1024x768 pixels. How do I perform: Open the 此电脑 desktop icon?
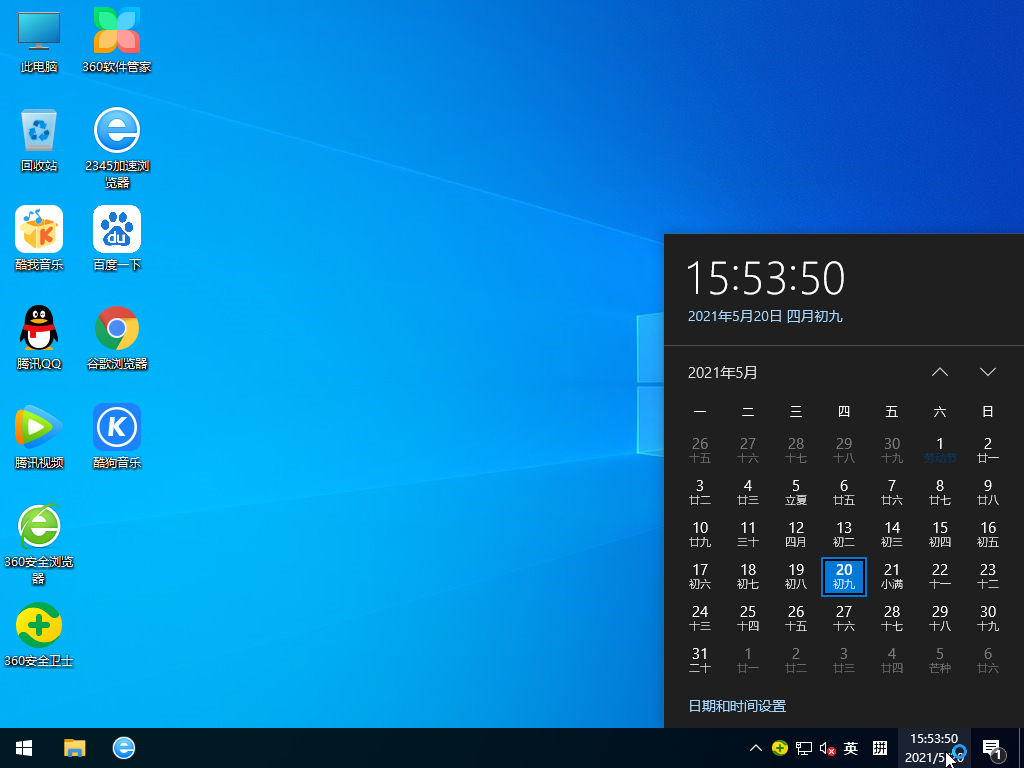pyautogui.click(x=39, y=40)
